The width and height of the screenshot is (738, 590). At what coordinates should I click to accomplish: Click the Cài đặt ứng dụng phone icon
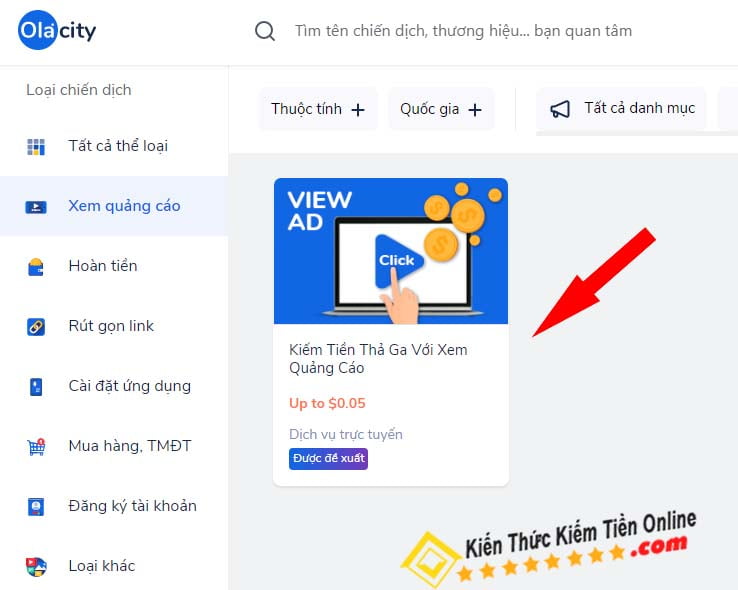coord(36,387)
